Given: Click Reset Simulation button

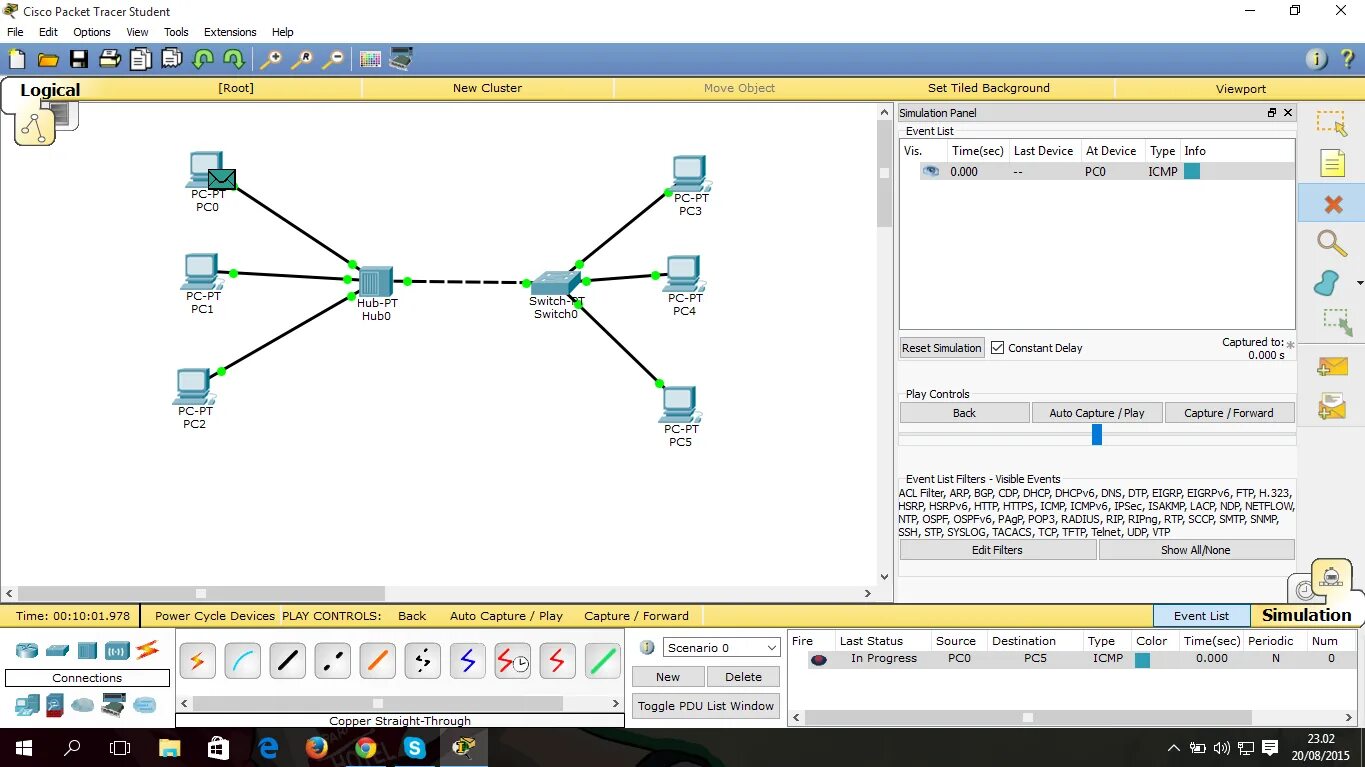Looking at the screenshot, I should click(942, 348).
